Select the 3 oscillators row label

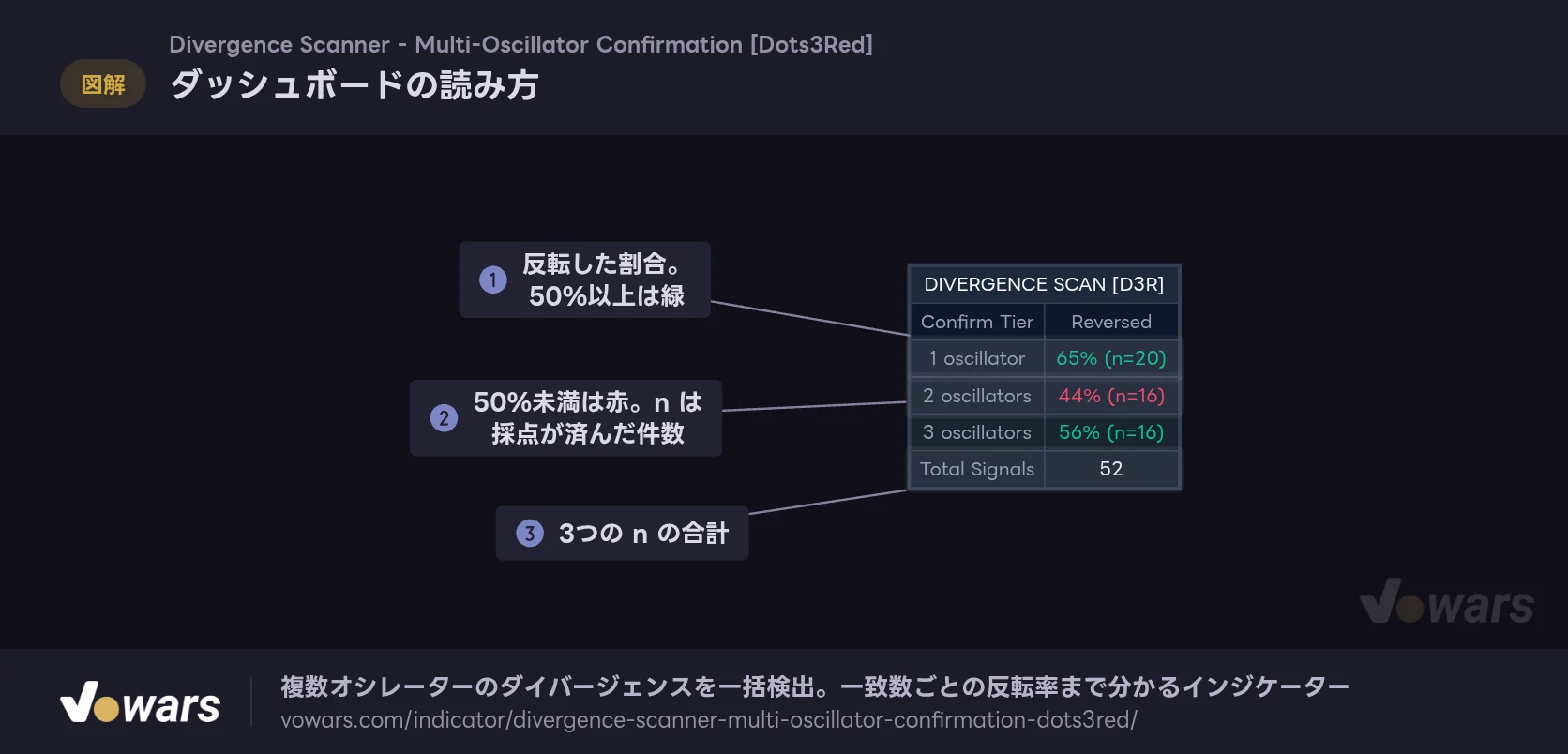point(977,432)
